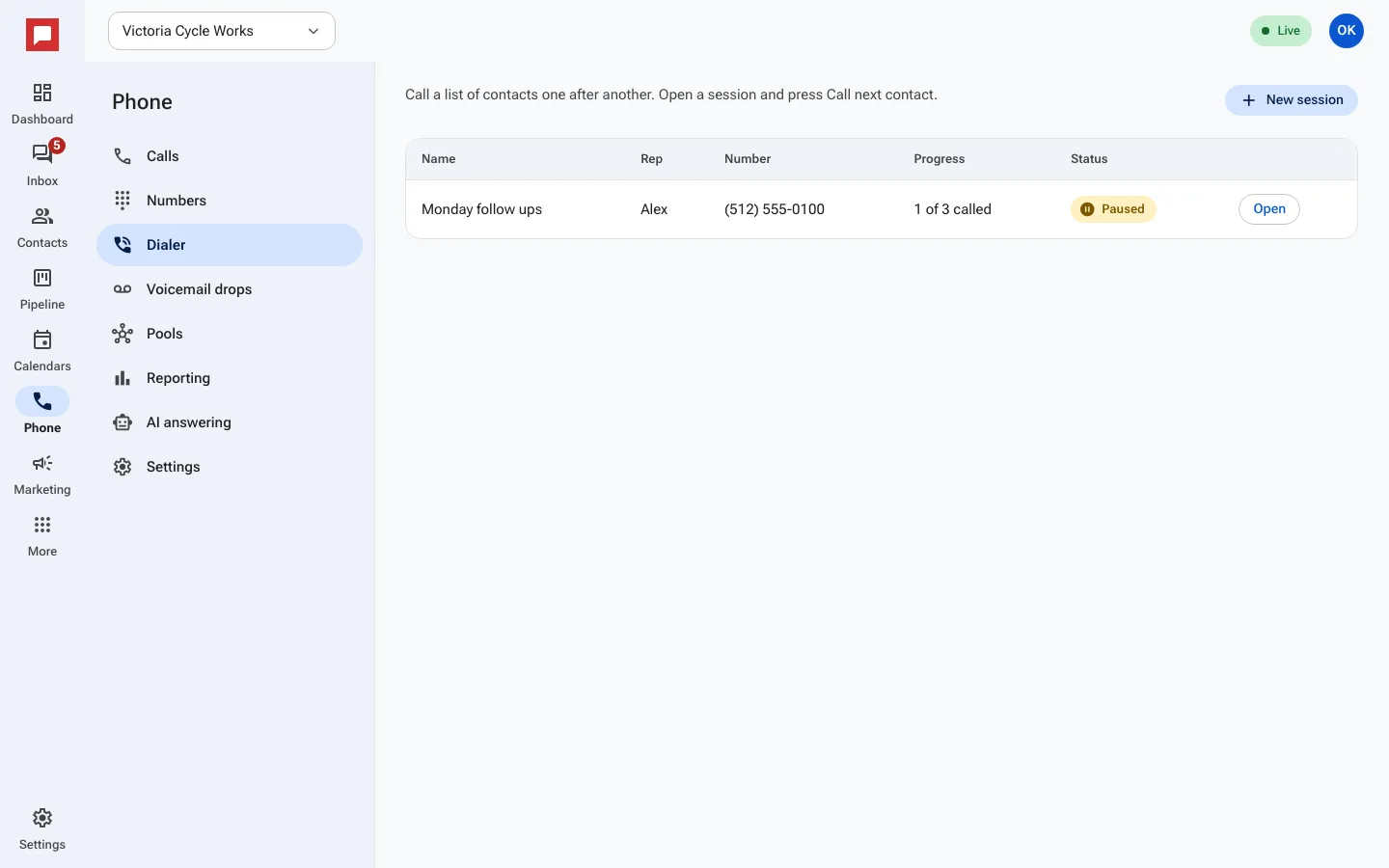Click the Pools network icon
This screenshot has width=1389, height=868.
(x=123, y=334)
